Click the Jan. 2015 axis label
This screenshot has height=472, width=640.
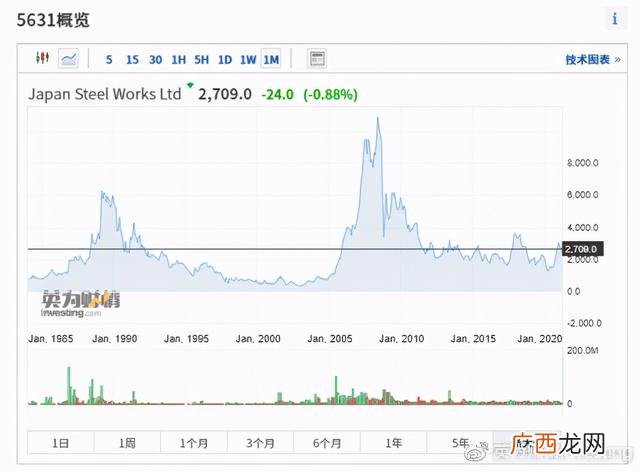point(473,338)
